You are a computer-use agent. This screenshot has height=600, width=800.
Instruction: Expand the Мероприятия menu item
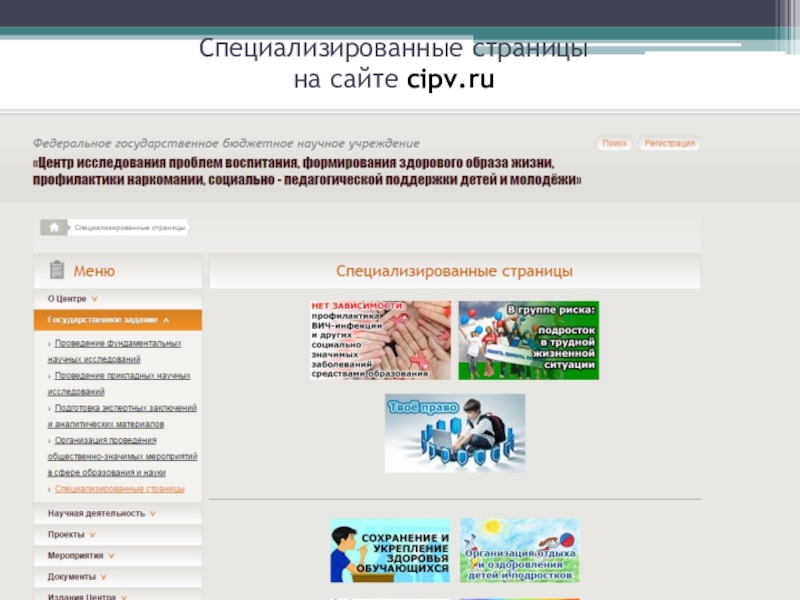click(118, 556)
